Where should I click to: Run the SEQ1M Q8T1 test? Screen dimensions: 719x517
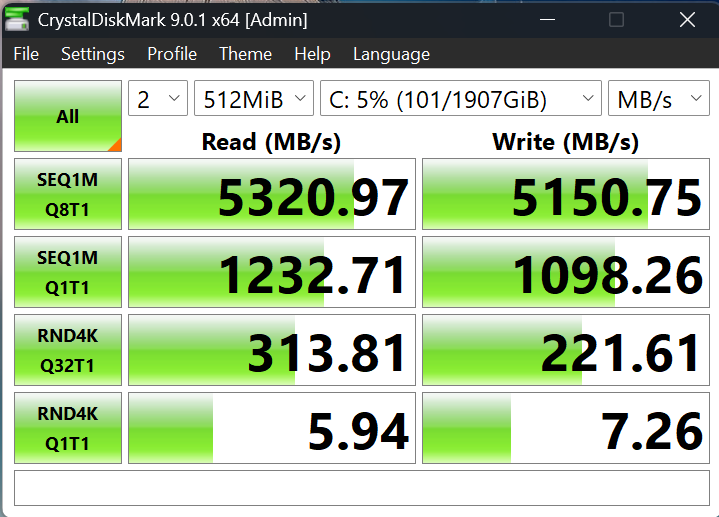68,194
